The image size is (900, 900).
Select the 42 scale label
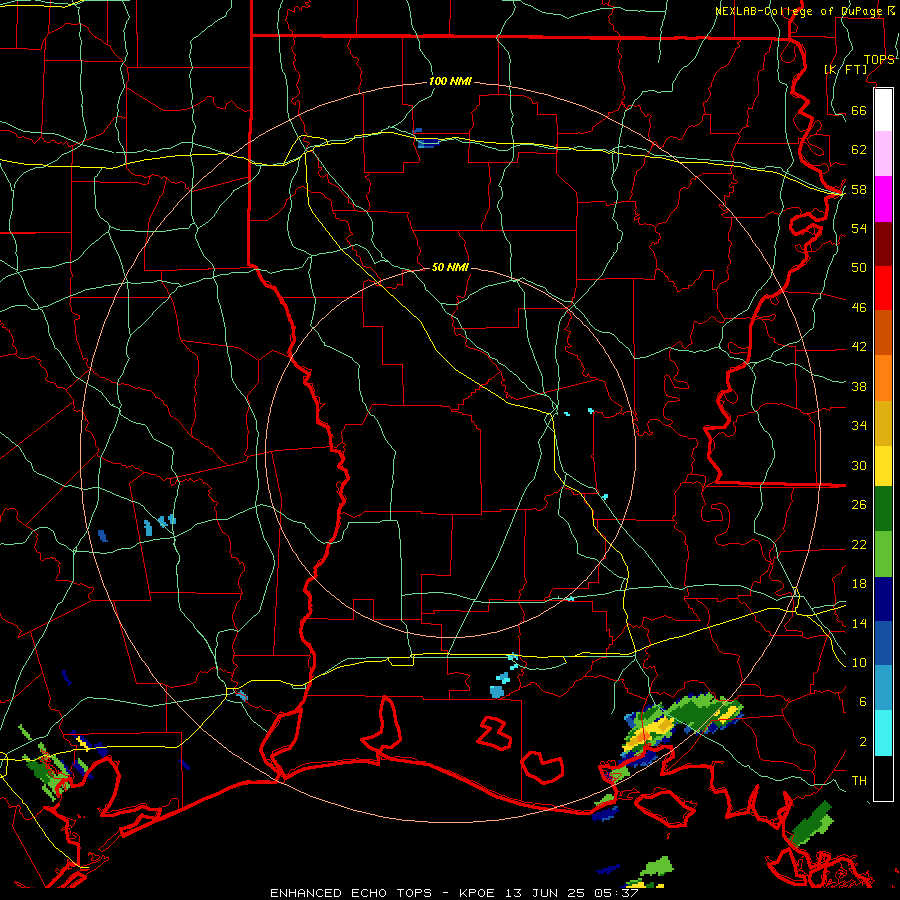point(859,347)
